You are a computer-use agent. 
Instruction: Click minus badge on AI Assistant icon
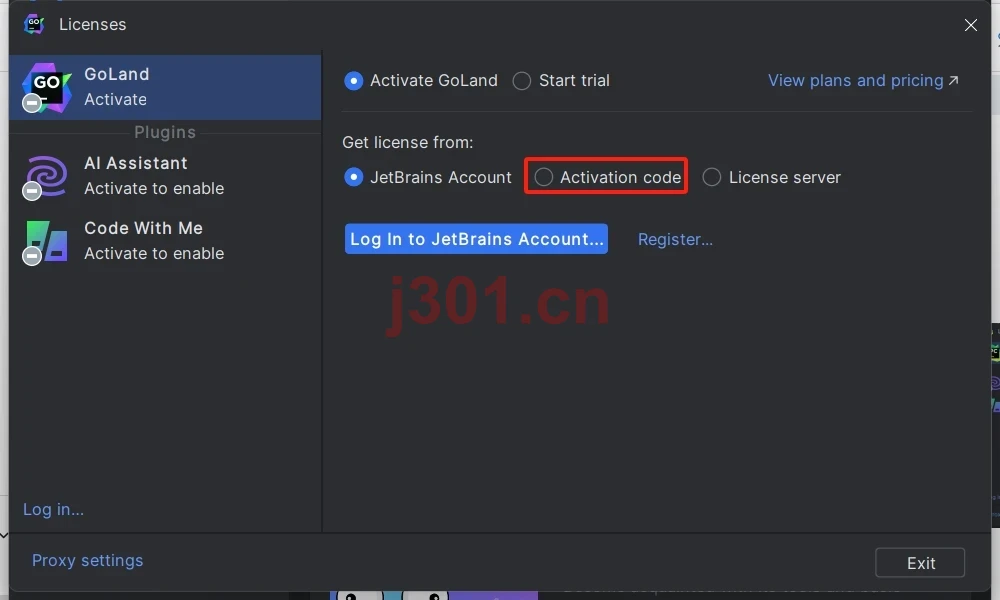coord(31,190)
